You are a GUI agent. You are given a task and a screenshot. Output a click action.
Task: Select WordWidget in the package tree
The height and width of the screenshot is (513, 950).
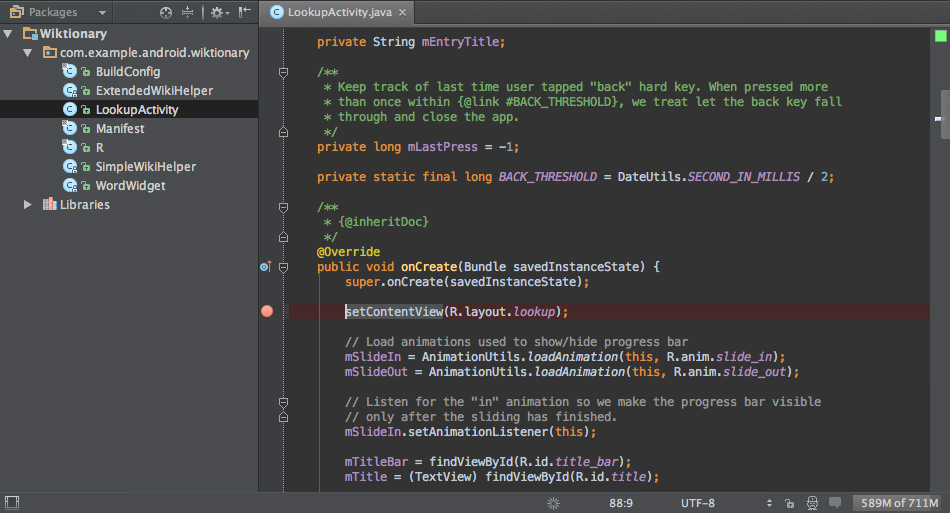coord(130,186)
